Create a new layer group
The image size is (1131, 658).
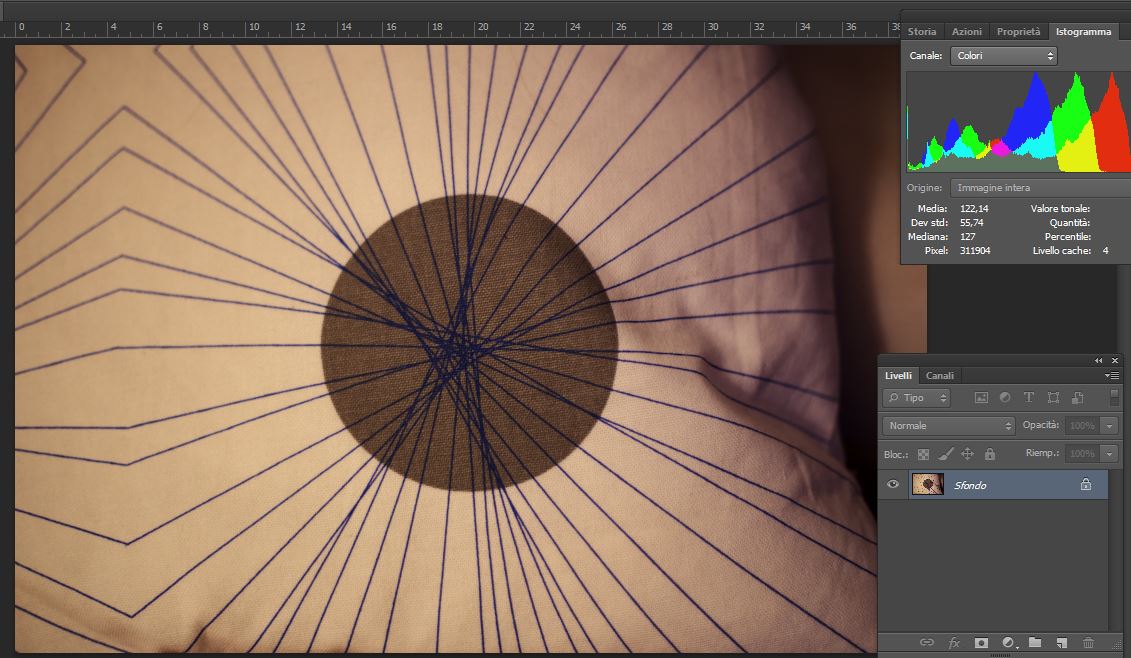pos(1035,642)
